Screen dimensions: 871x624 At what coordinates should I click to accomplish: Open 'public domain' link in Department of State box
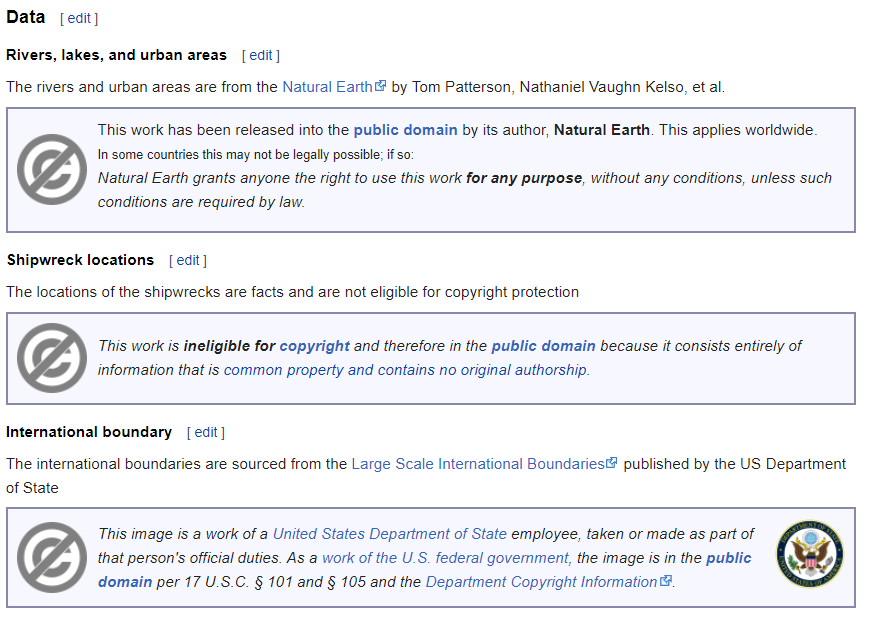point(728,558)
